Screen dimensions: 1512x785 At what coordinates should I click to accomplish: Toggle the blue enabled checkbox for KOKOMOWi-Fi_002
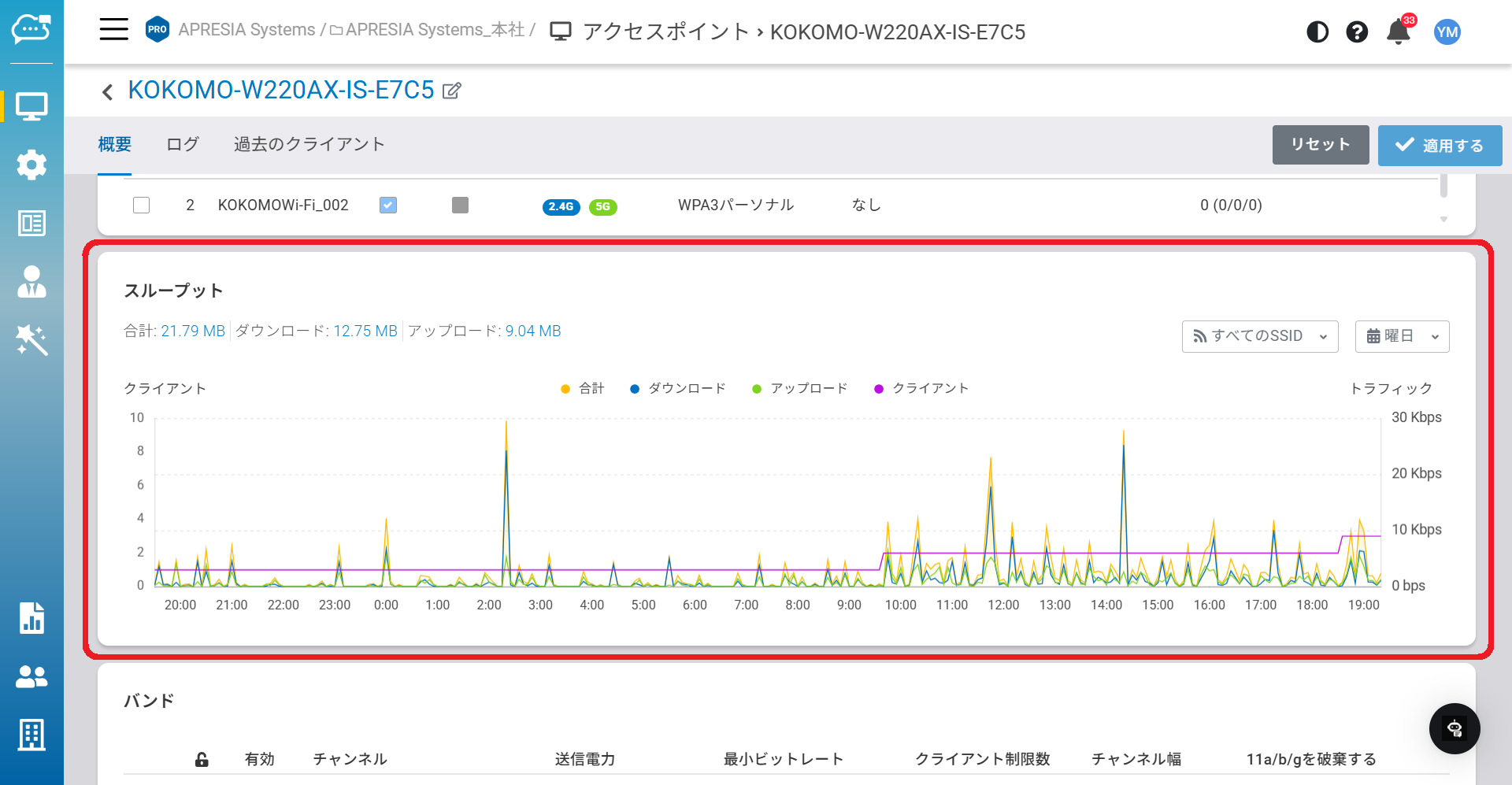pyautogui.click(x=388, y=206)
